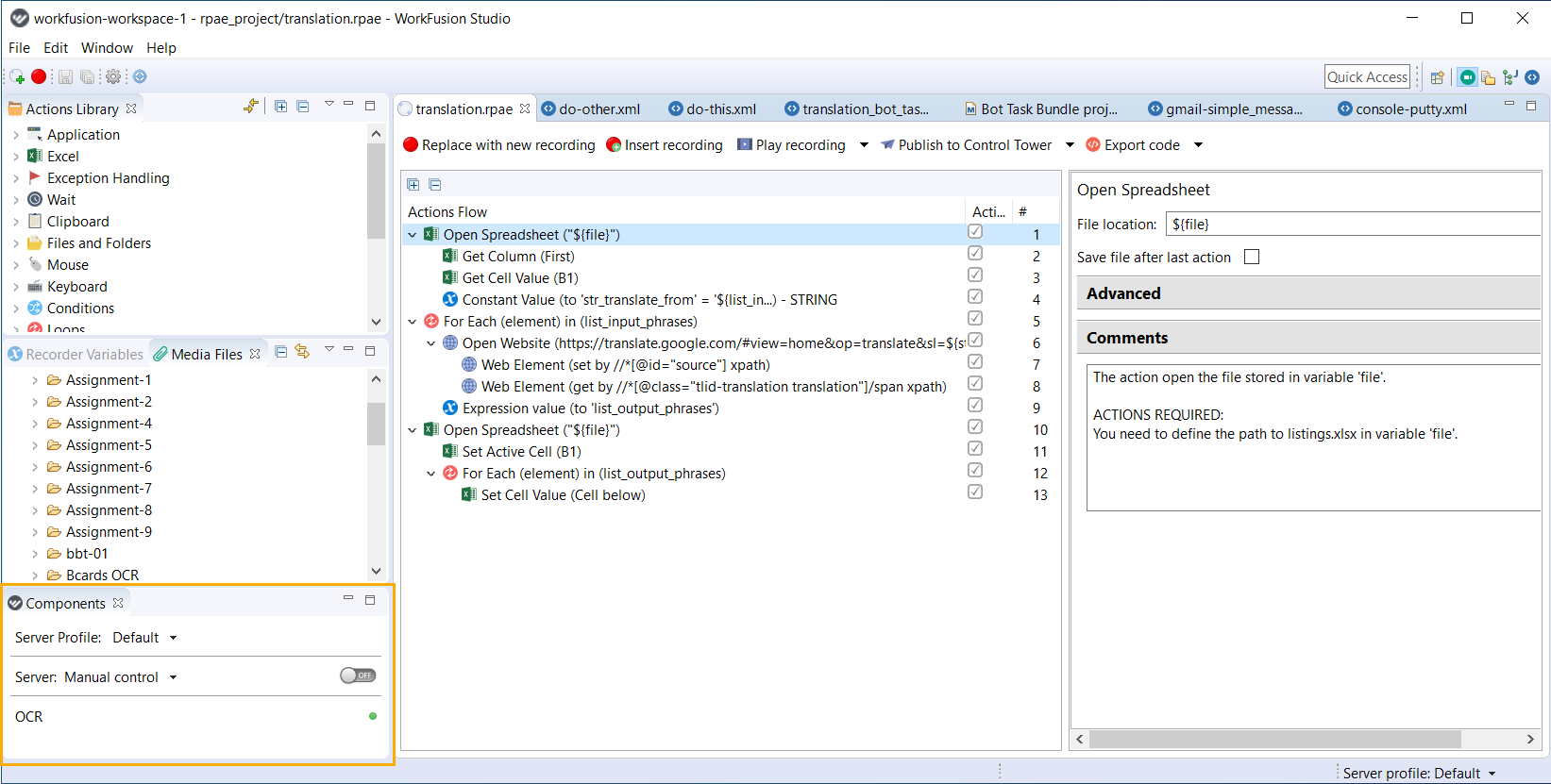Toggle active checkbox for Set Cell Value row
This screenshot has height=784, width=1551.
(x=975, y=492)
